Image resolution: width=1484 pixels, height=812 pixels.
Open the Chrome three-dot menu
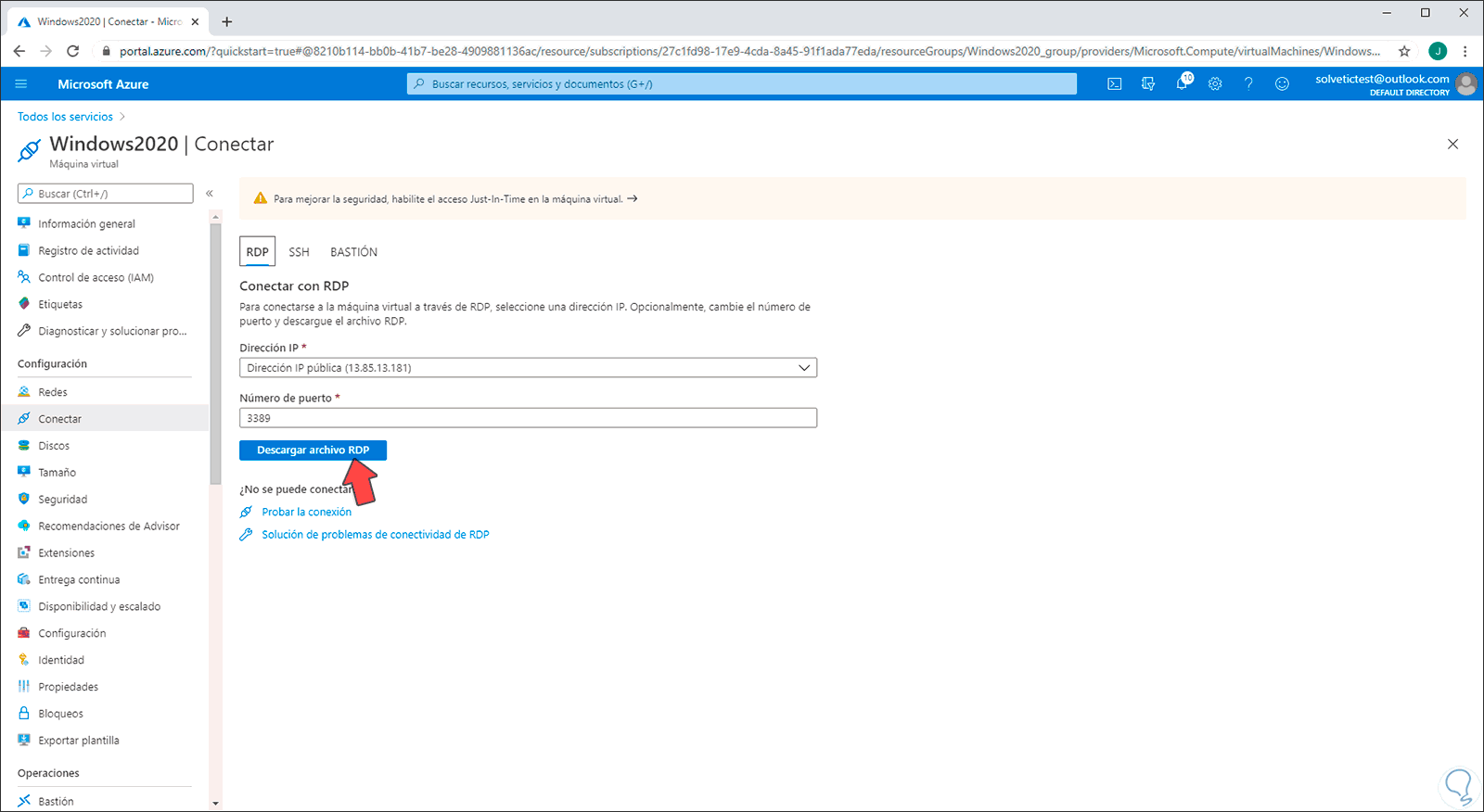point(1465,51)
